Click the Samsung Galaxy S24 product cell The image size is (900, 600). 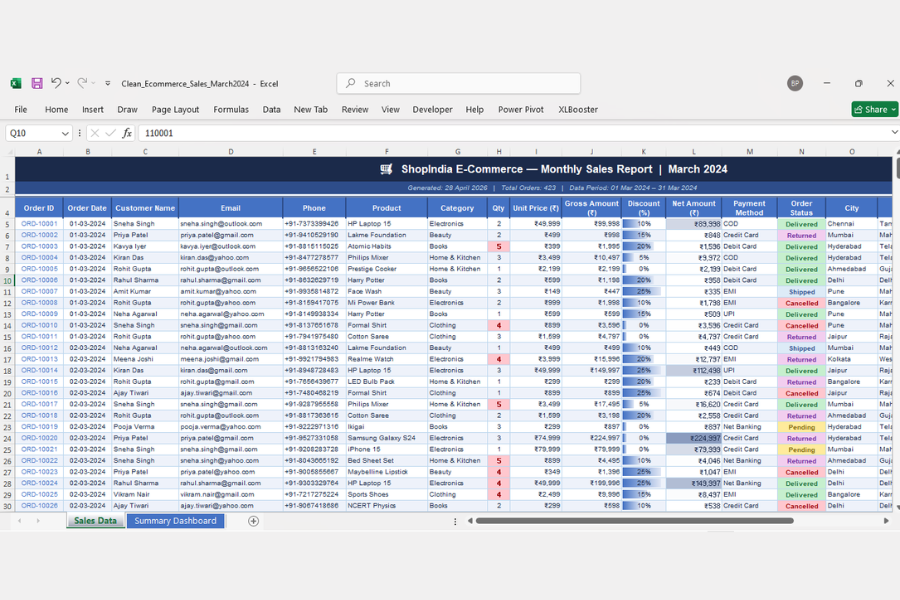pyautogui.click(x=386, y=438)
